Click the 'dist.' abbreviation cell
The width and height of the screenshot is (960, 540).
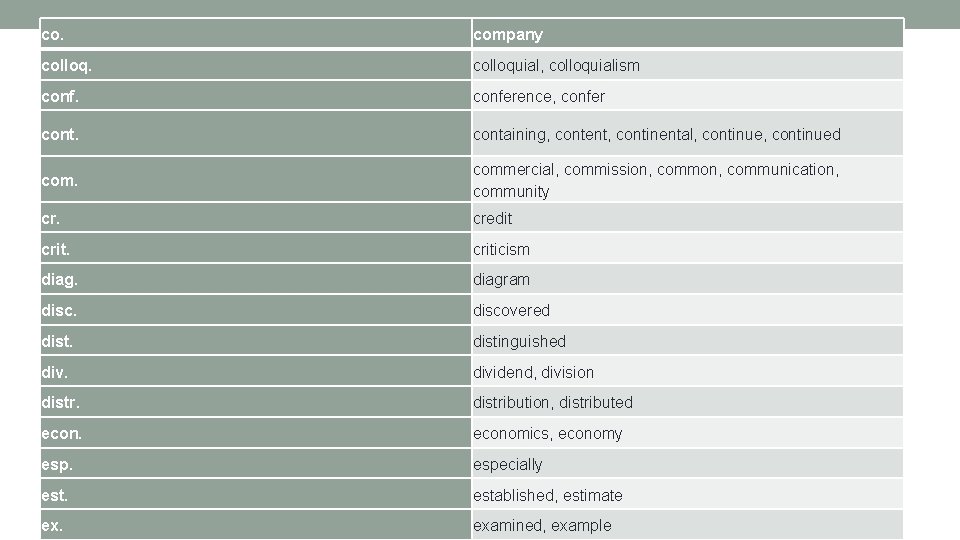click(255, 340)
